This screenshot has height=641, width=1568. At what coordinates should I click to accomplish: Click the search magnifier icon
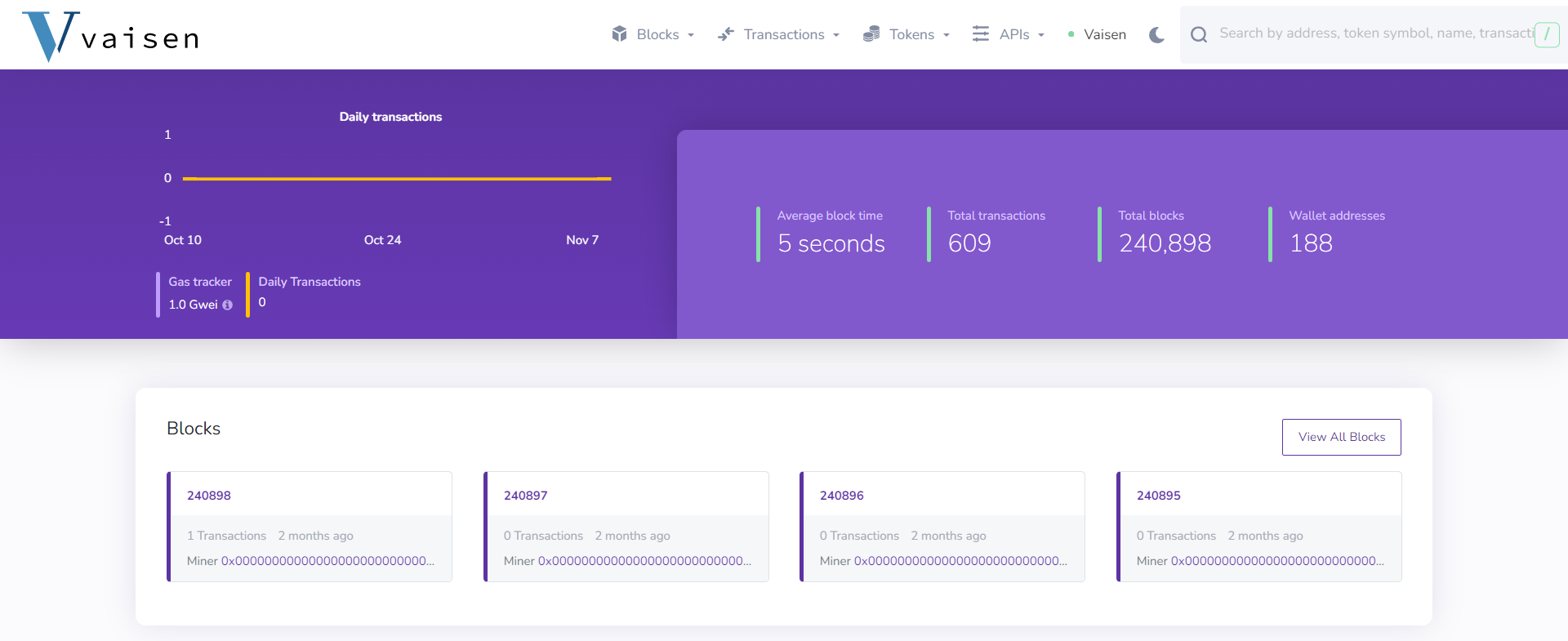1198,34
